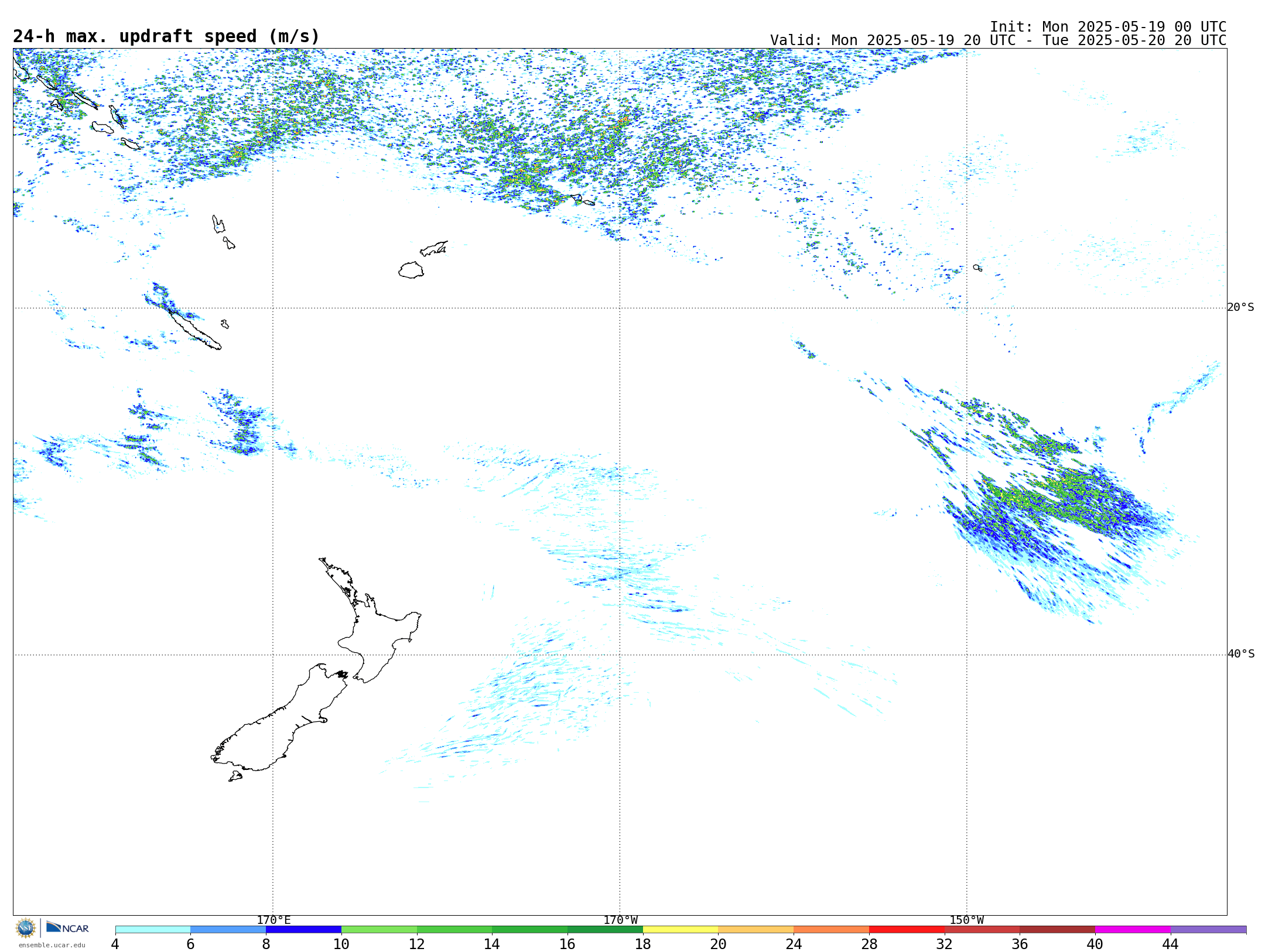Click the magenta 40-44 colorbar swatch

[x=1133, y=930]
